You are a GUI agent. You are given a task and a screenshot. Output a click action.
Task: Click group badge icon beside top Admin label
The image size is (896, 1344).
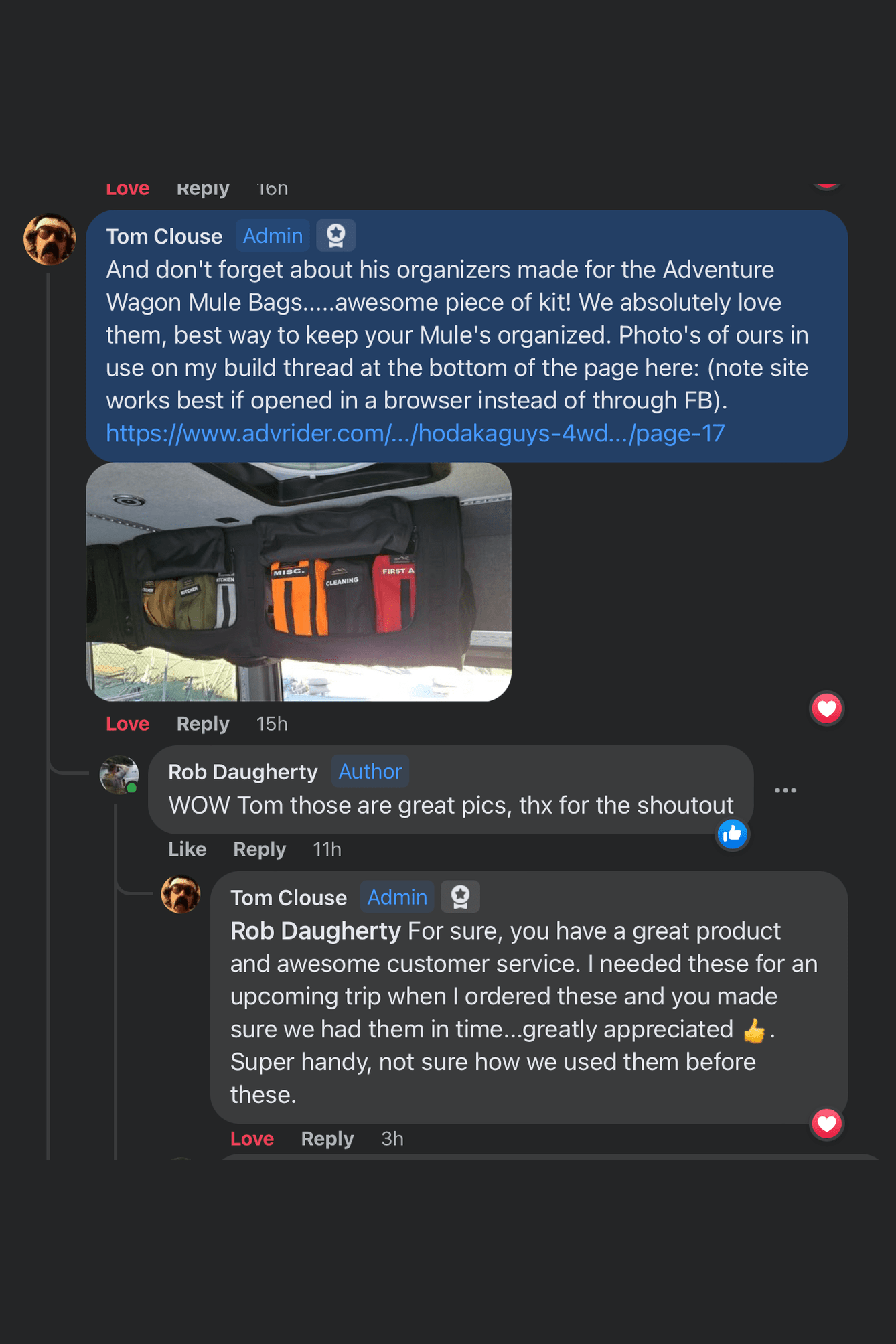[335, 236]
